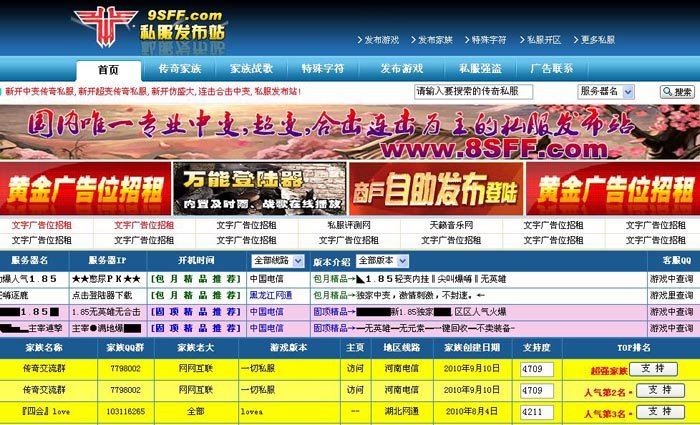
Task: Click the left 黄金广告位招租 banner
Action: click(86, 188)
